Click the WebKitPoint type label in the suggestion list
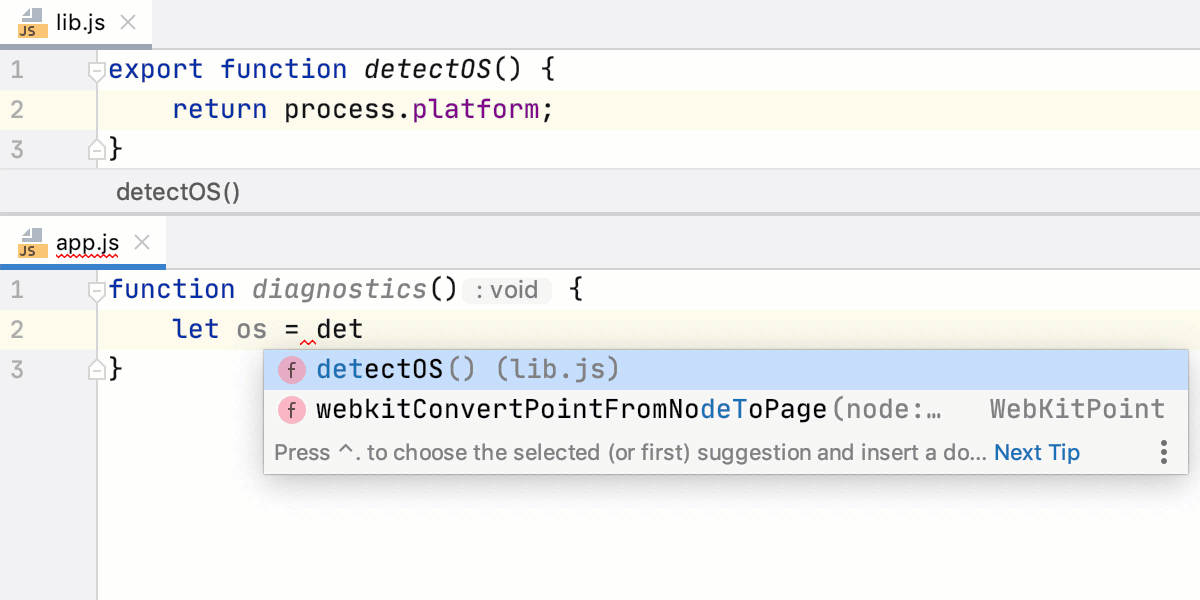 coord(1077,409)
